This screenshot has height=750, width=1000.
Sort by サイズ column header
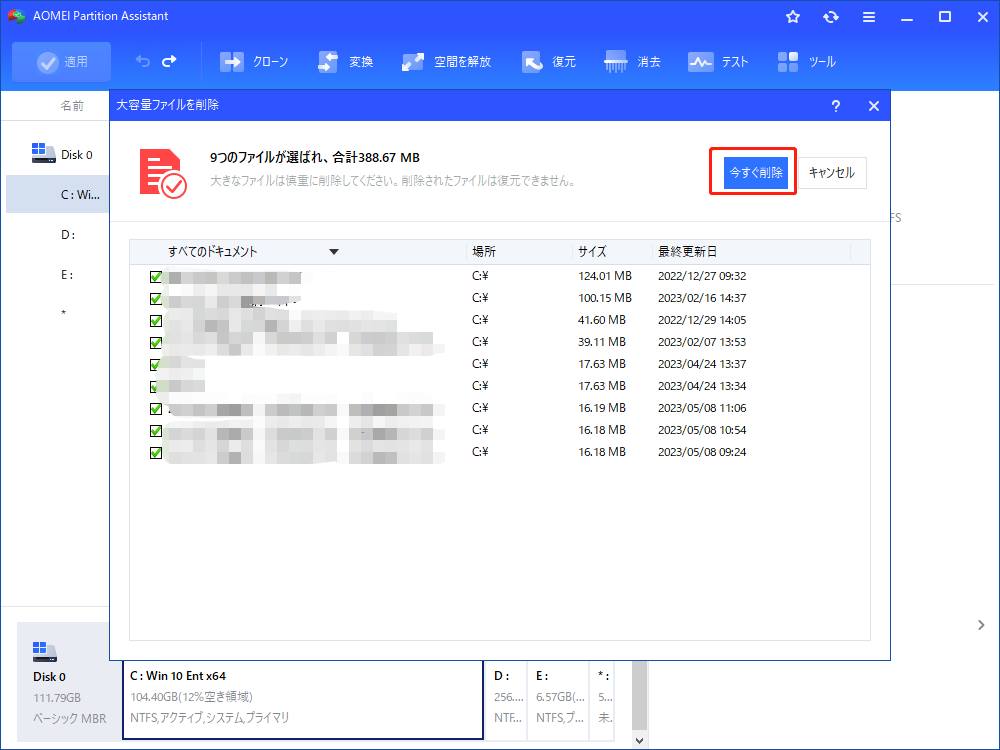pyautogui.click(x=592, y=252)
